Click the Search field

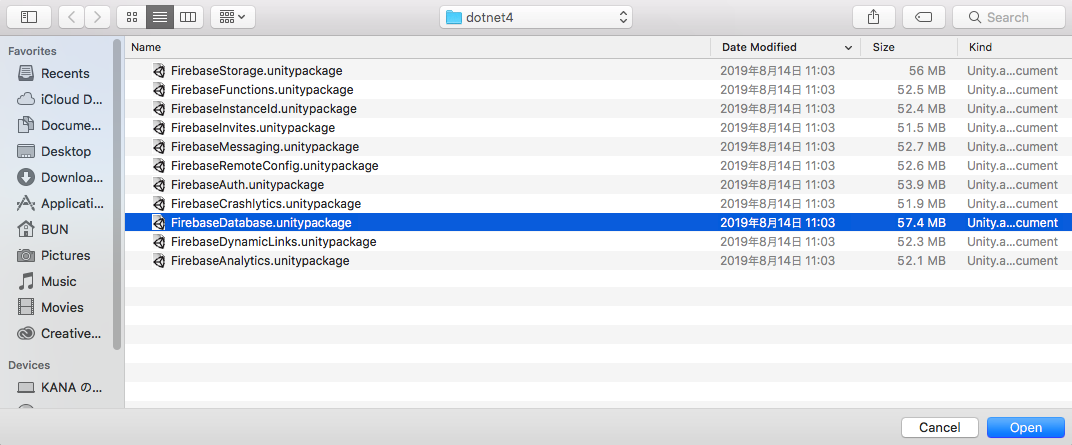pos(1008,17)
